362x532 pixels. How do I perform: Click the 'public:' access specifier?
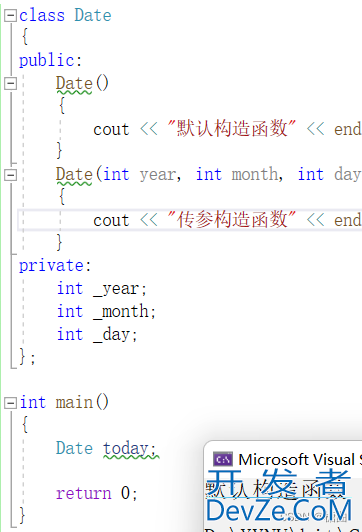tap(51, 61)
